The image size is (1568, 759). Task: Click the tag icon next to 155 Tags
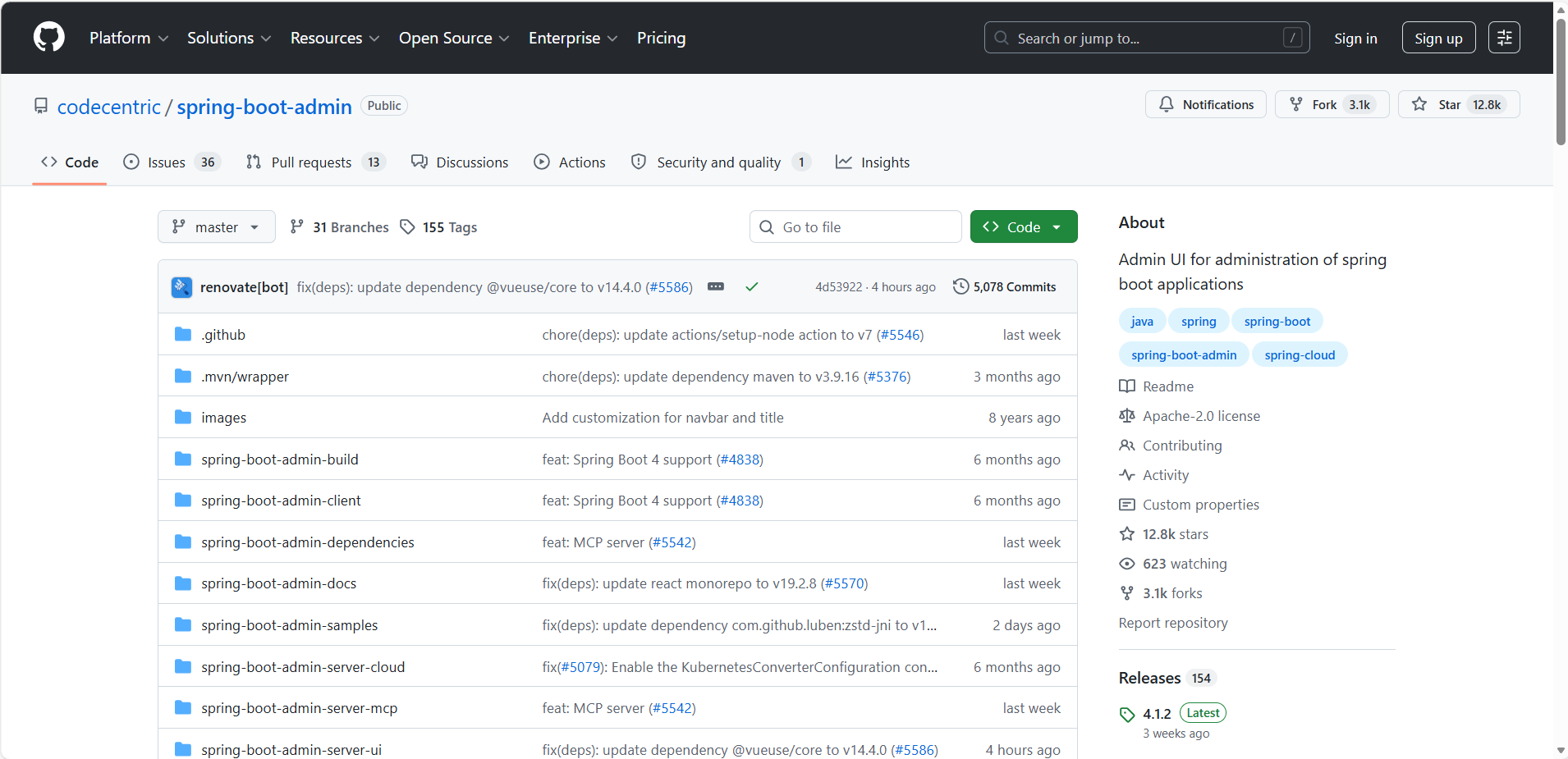[408, 226]
